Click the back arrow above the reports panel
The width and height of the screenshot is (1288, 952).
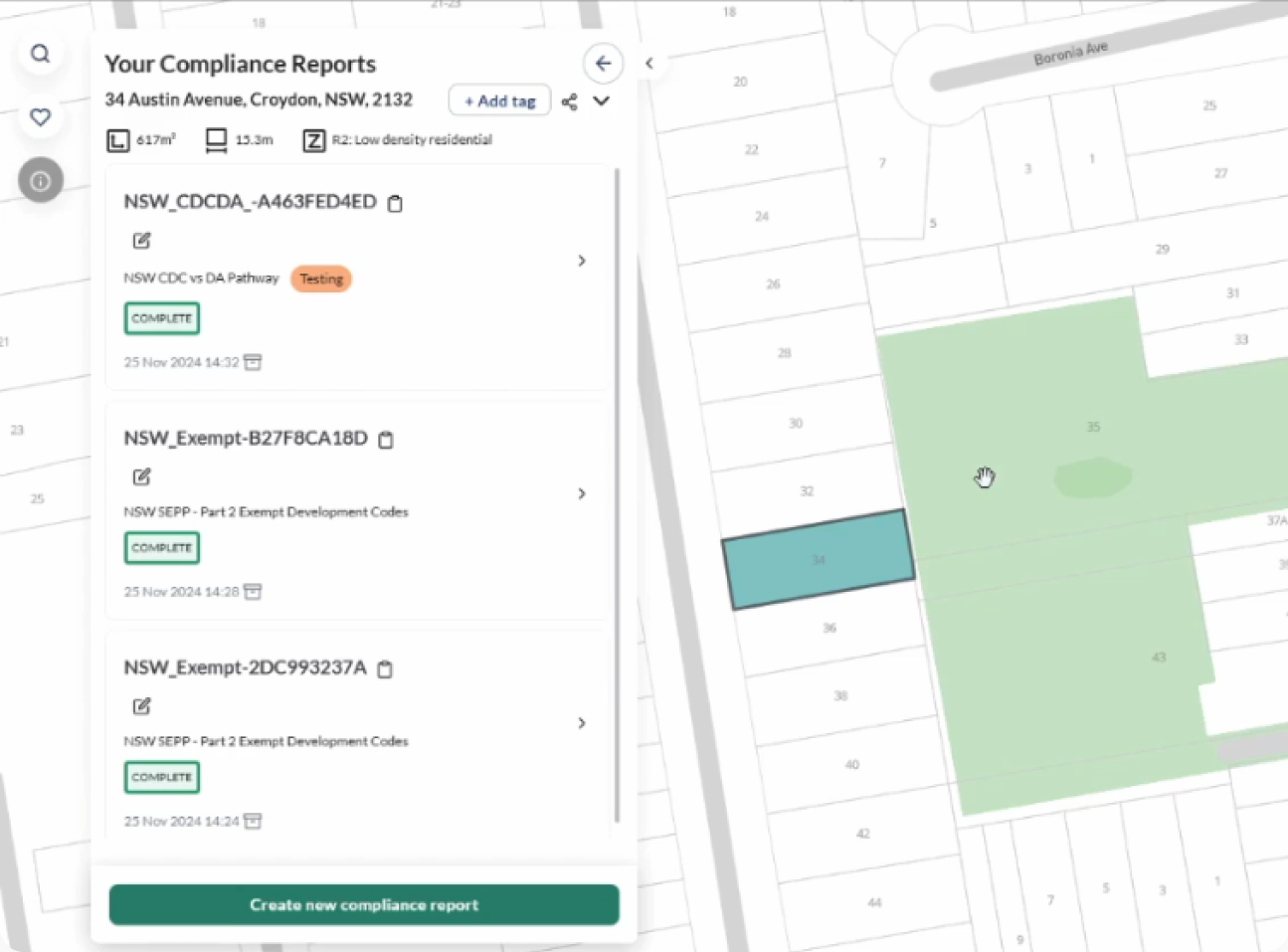[604, 63]
